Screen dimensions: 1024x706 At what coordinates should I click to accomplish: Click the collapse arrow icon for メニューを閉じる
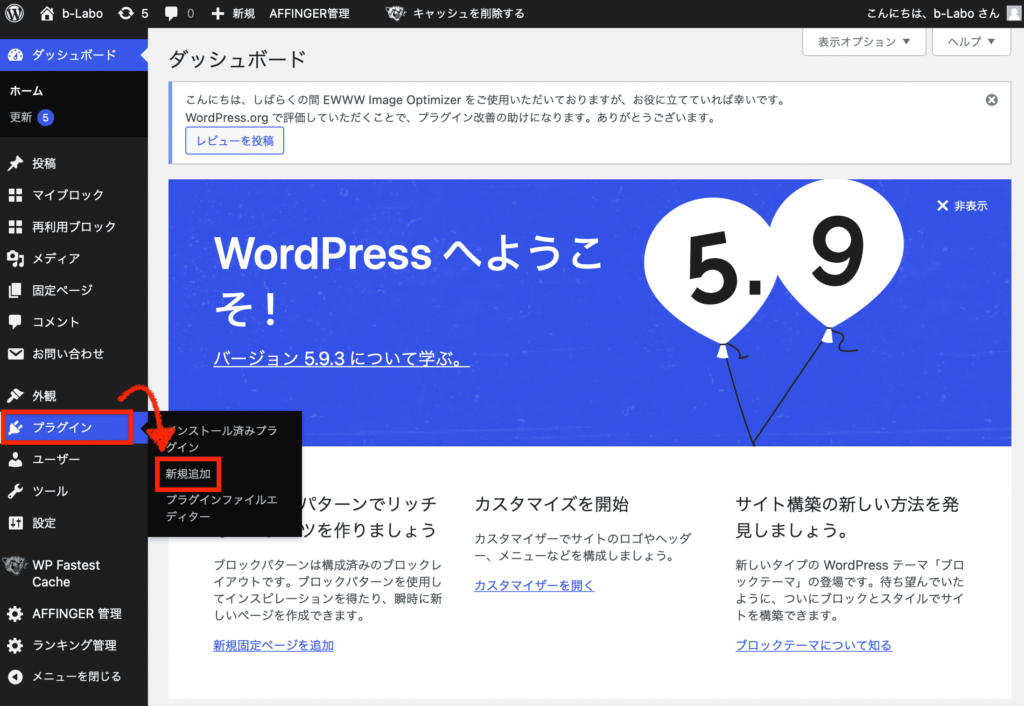(15, 677)
